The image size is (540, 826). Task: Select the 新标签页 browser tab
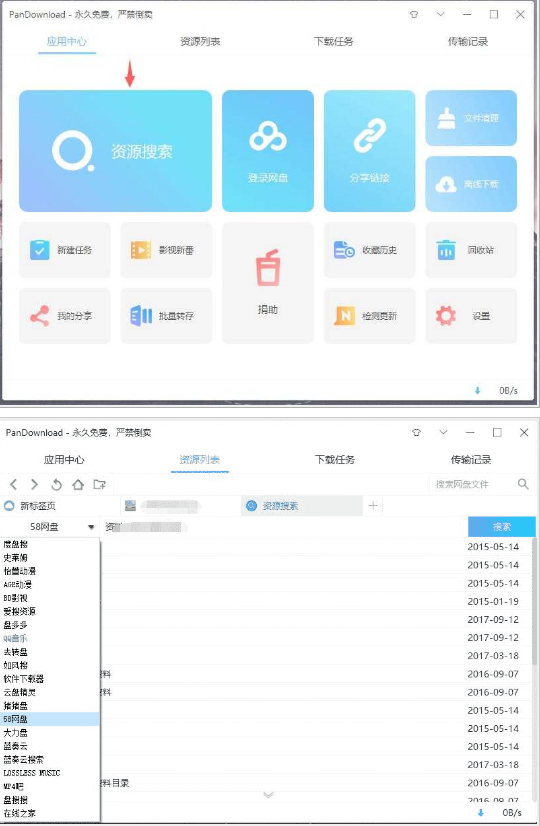click(x=60, y=506)
